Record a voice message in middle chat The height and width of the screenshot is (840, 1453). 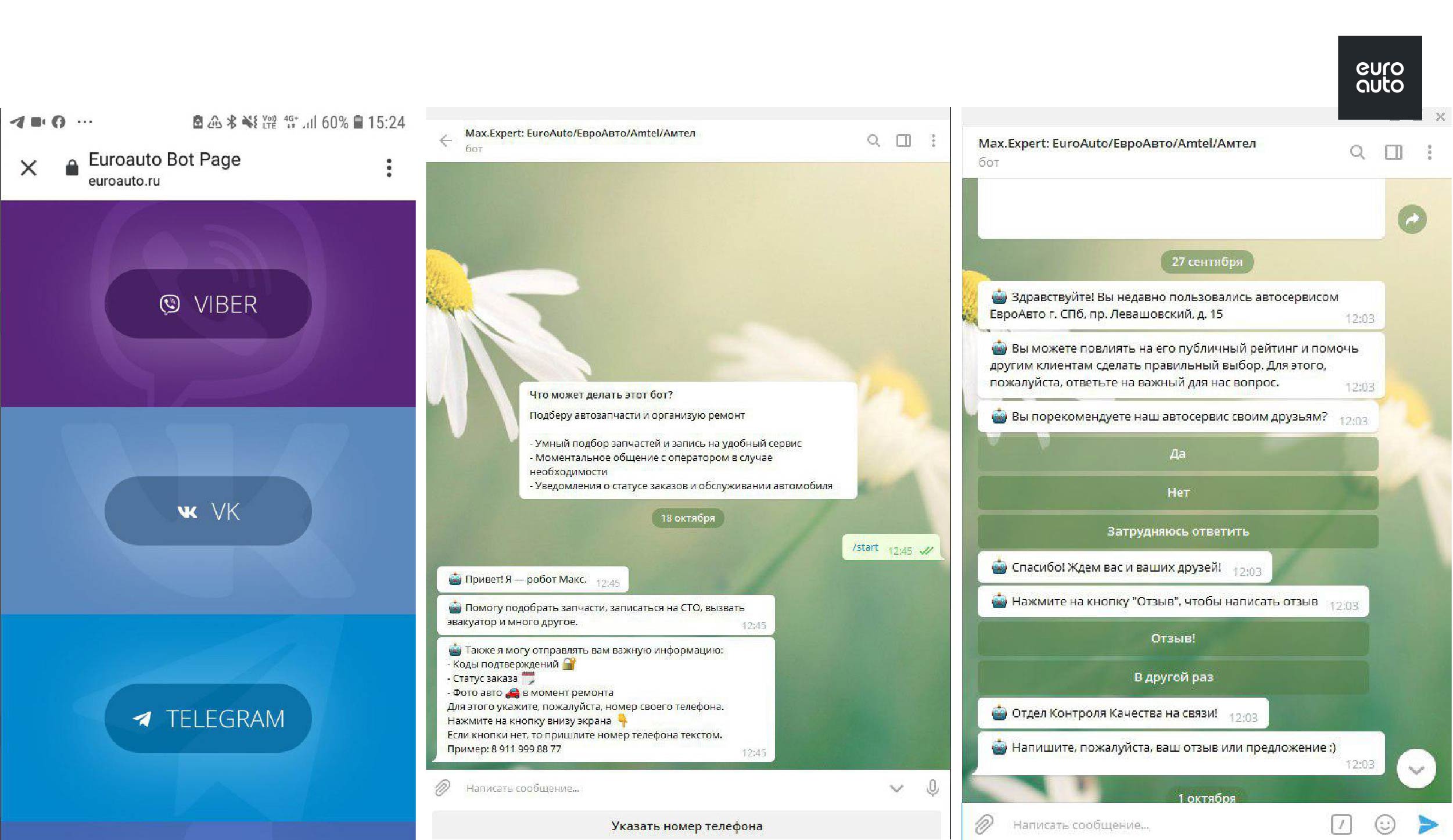[x=932, y=788]
